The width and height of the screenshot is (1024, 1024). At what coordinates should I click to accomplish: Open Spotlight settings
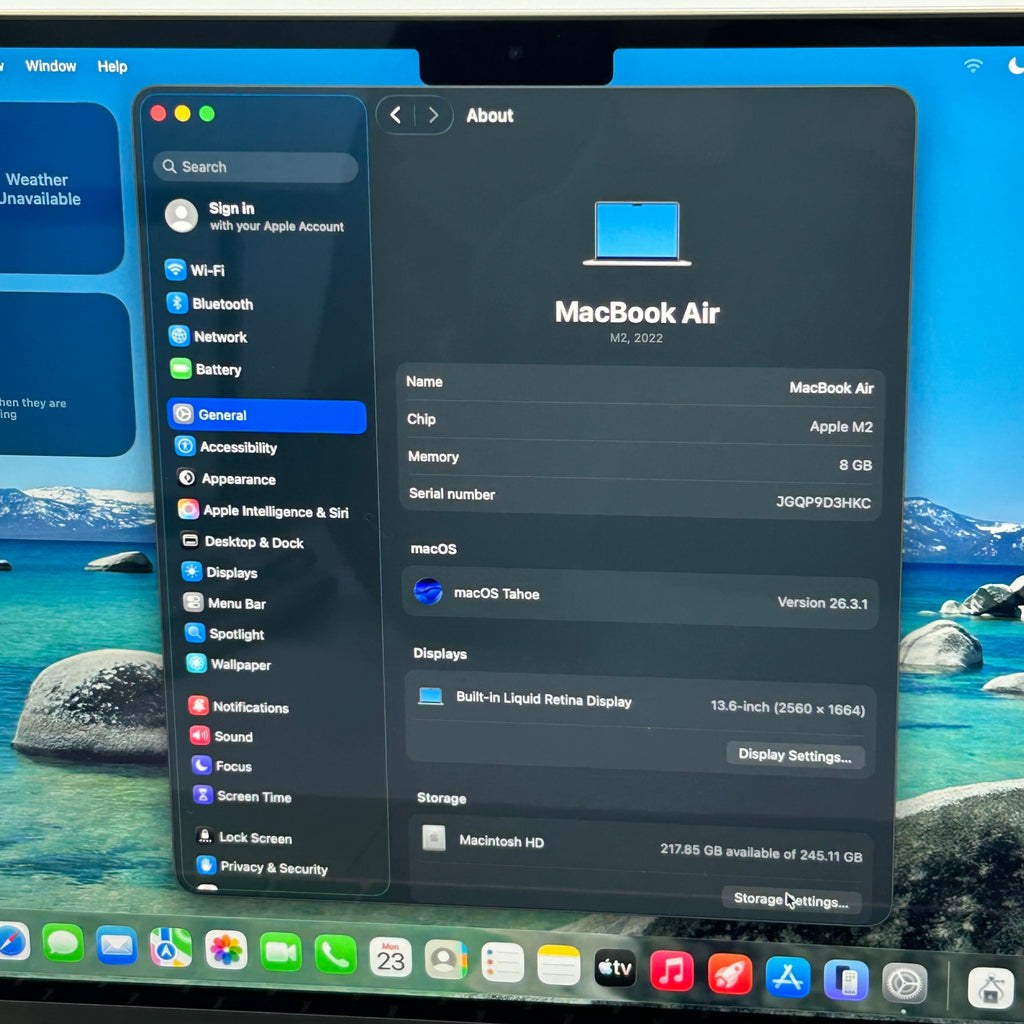225,633
